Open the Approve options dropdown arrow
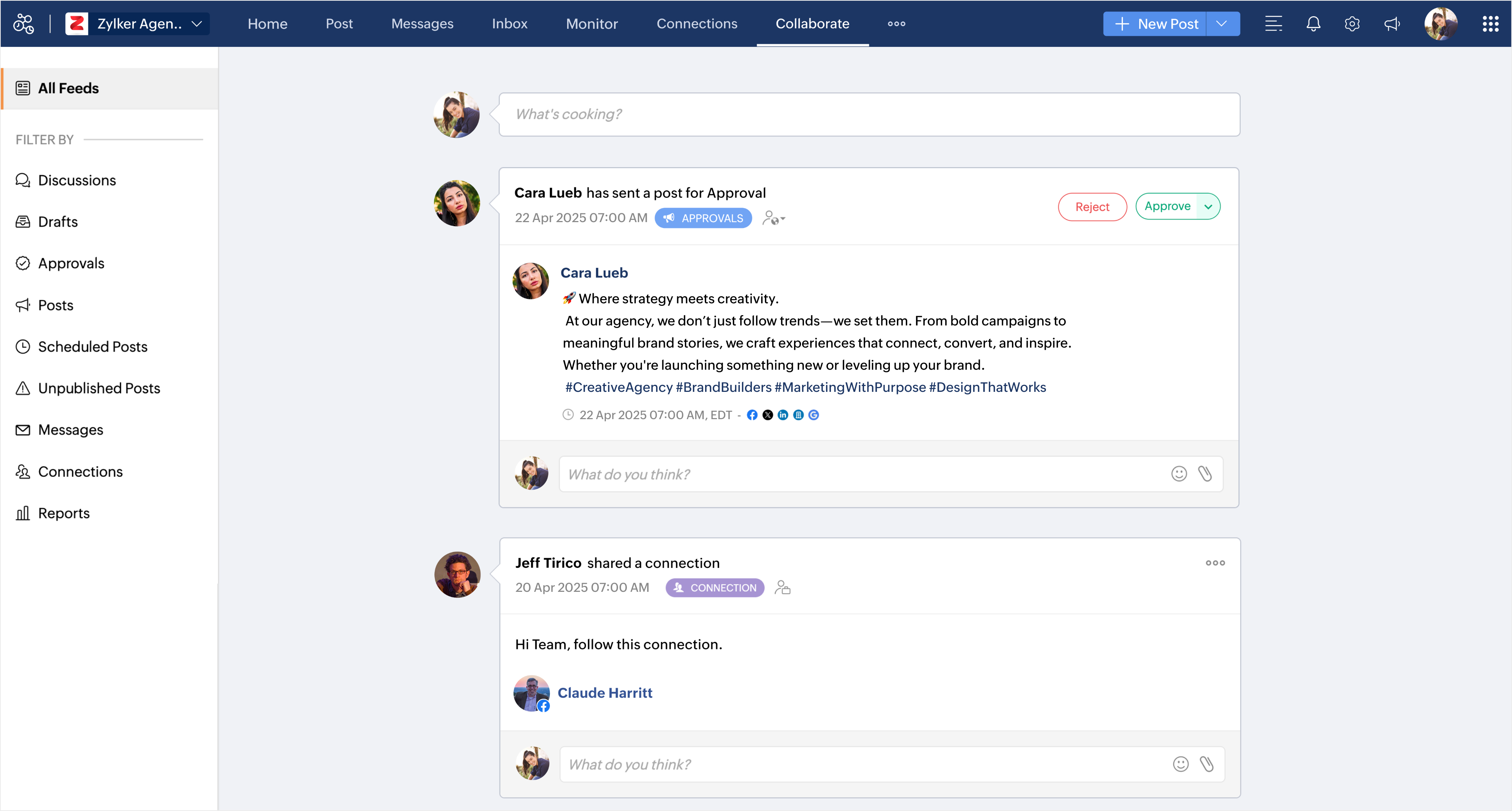Image resolution: width=1512 pixels, height=811 pixels. (1208, 207)
